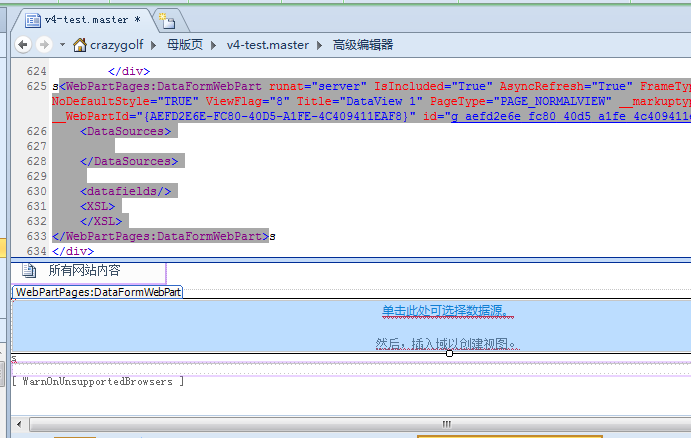The image size is (691, 438).
Task: Click the </div> tag on line 634
Action: [x=73, y=251]
